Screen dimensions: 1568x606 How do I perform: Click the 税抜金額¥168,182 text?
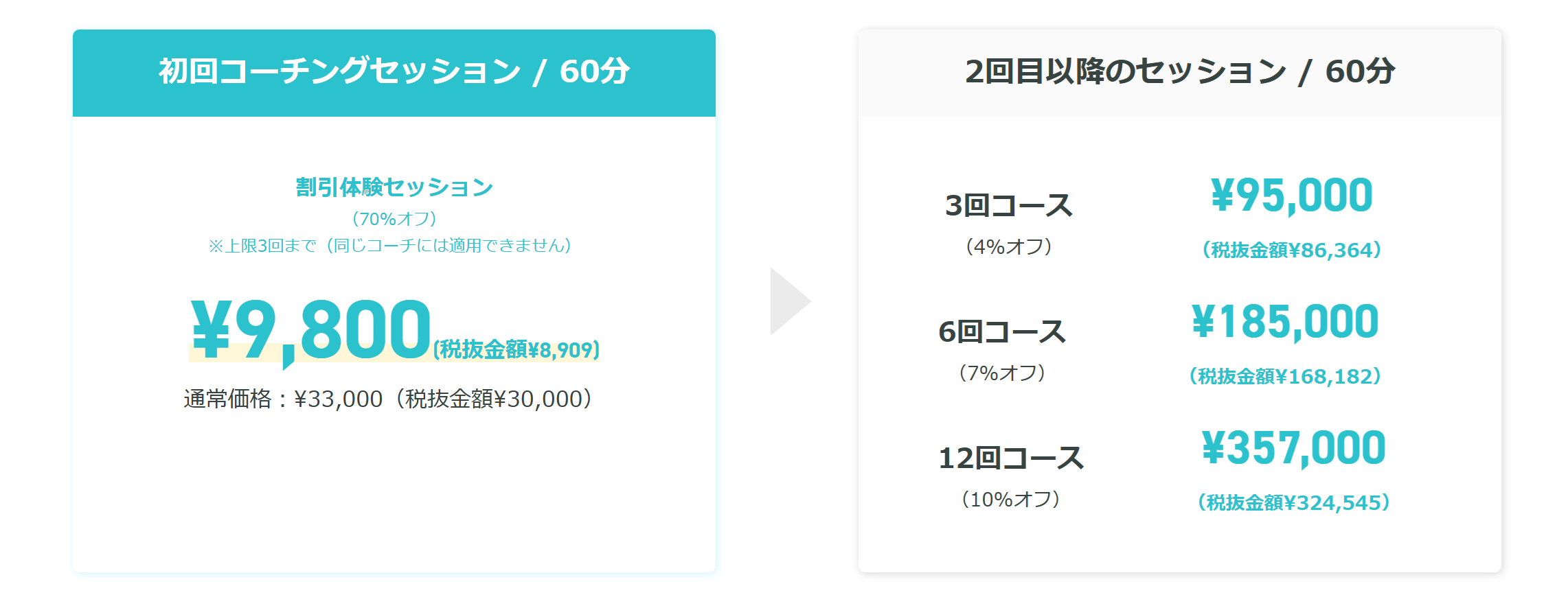(1285, 376)
